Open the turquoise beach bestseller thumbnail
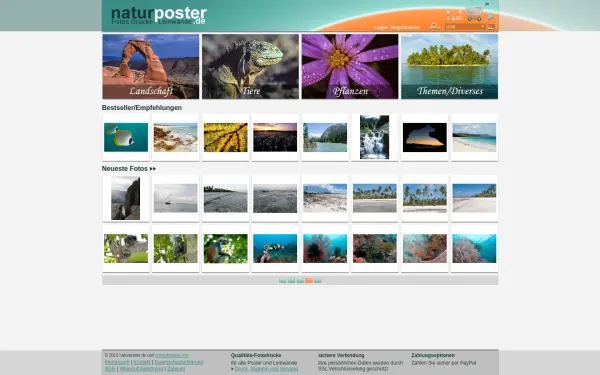This screenshot has height=375, width=600. 474,137
